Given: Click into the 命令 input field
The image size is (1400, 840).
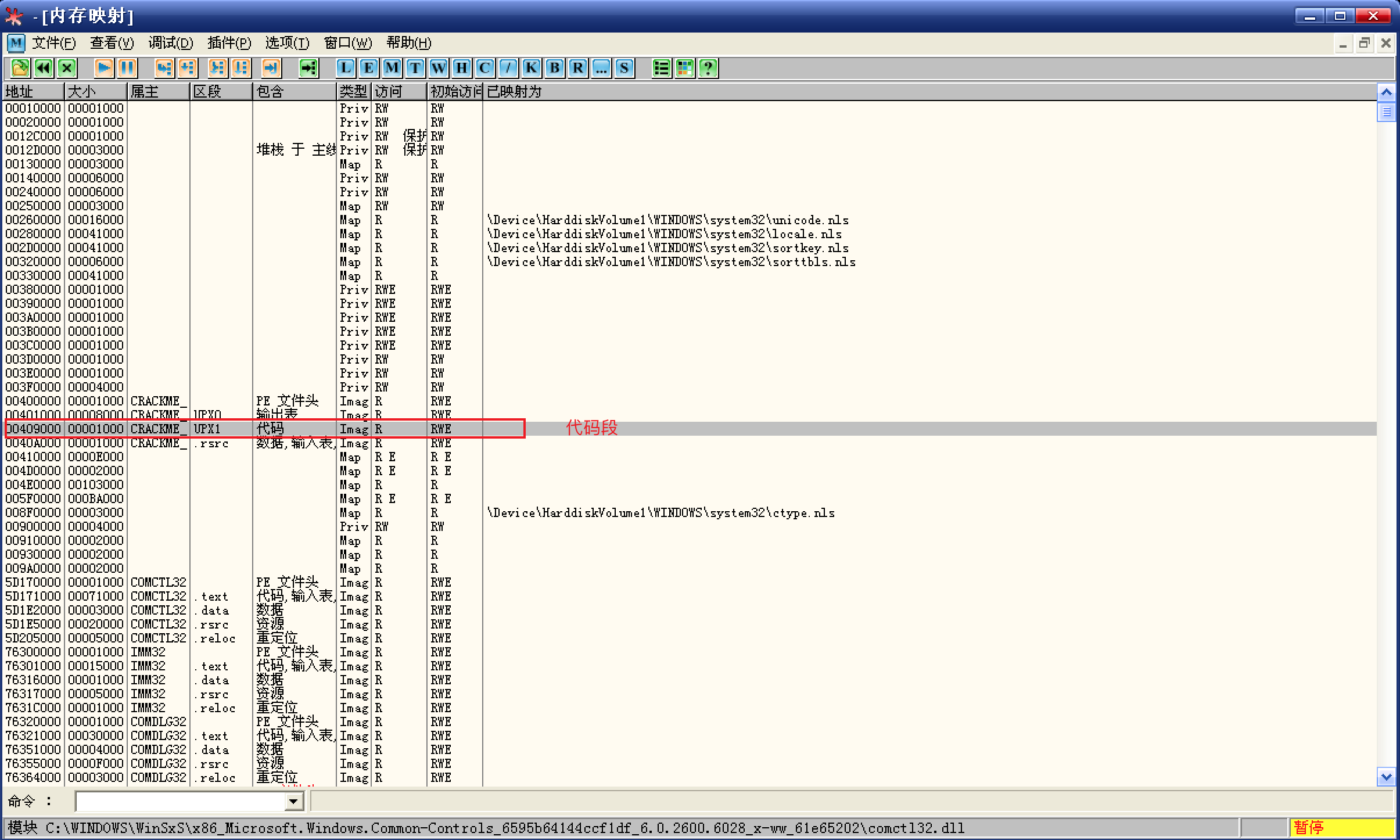Looking at the screenshot, I should [181, 802].
